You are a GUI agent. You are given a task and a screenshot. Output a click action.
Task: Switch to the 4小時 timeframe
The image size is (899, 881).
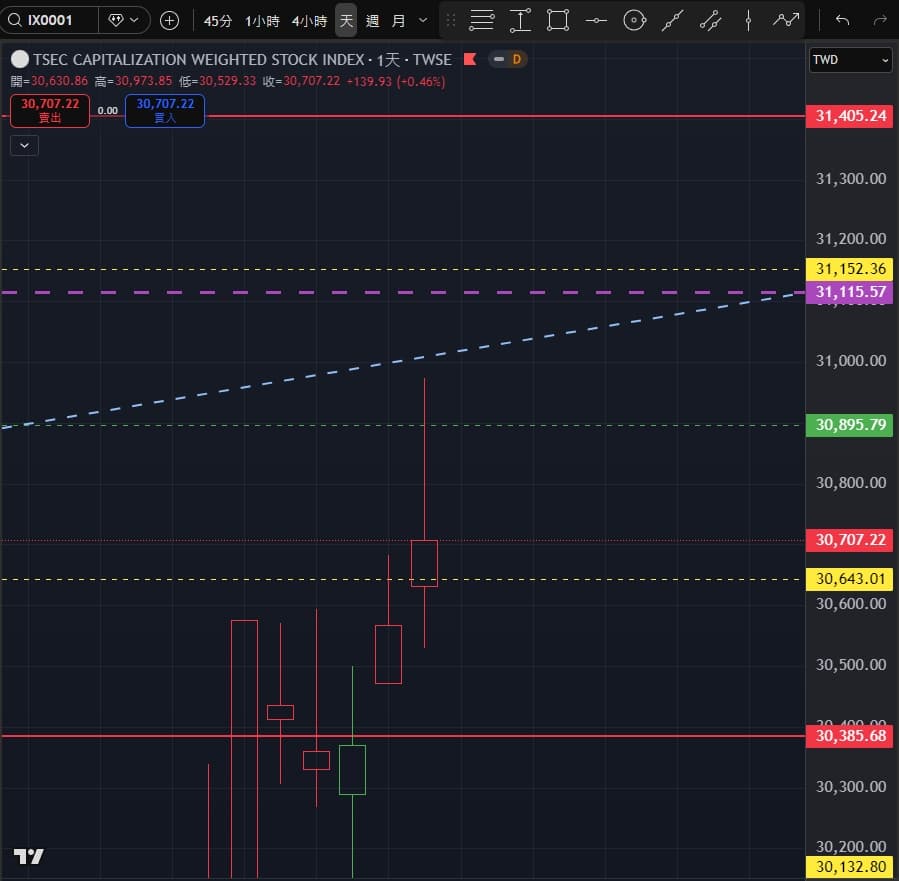[x=309, y=21]
